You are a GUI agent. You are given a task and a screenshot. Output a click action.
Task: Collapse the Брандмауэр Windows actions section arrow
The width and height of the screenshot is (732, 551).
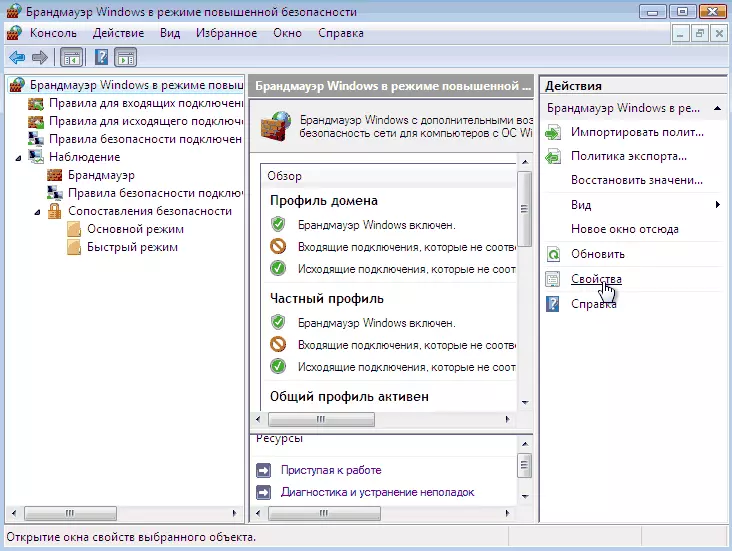tap(722, 108)
